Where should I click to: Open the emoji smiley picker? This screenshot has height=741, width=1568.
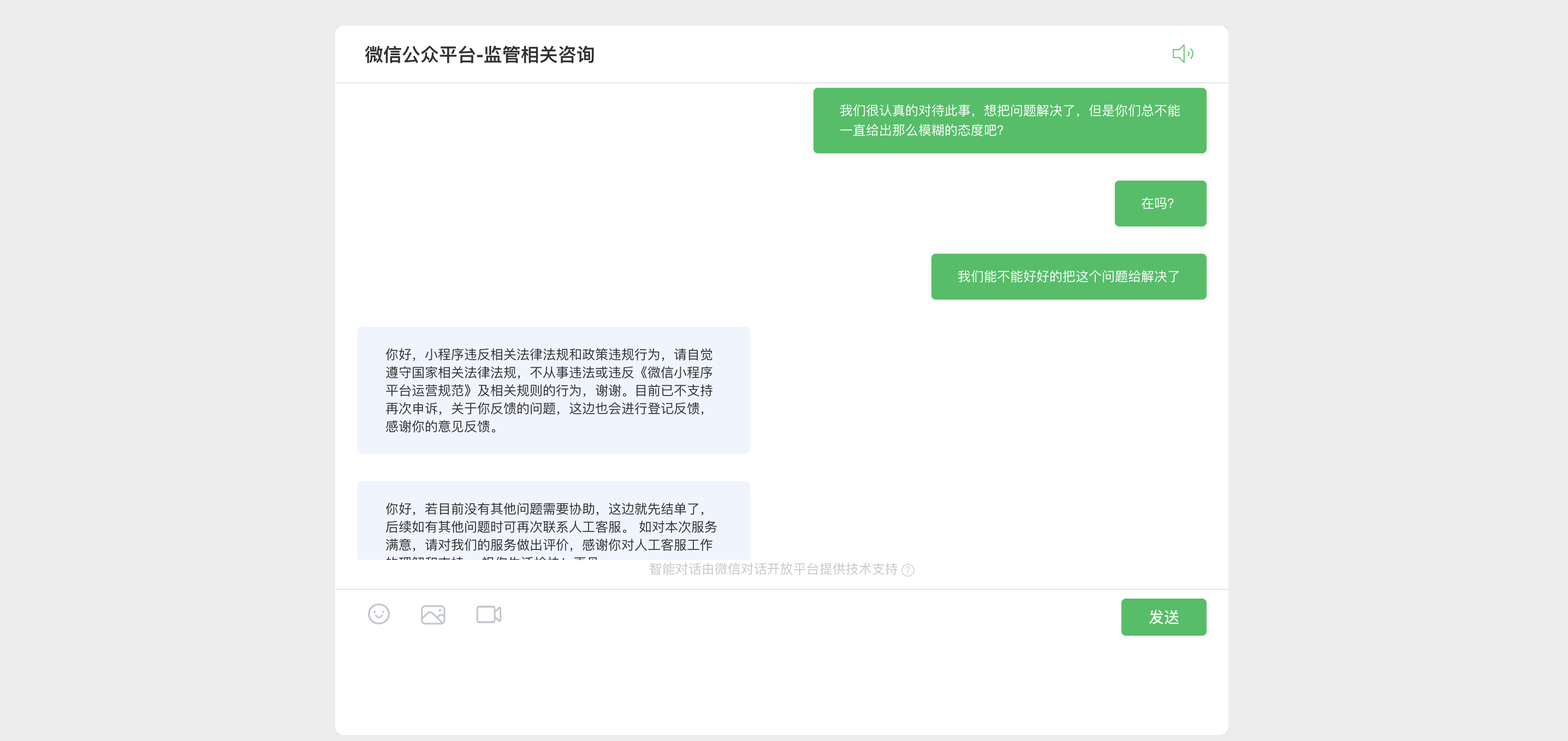click(x=378, y=614)
